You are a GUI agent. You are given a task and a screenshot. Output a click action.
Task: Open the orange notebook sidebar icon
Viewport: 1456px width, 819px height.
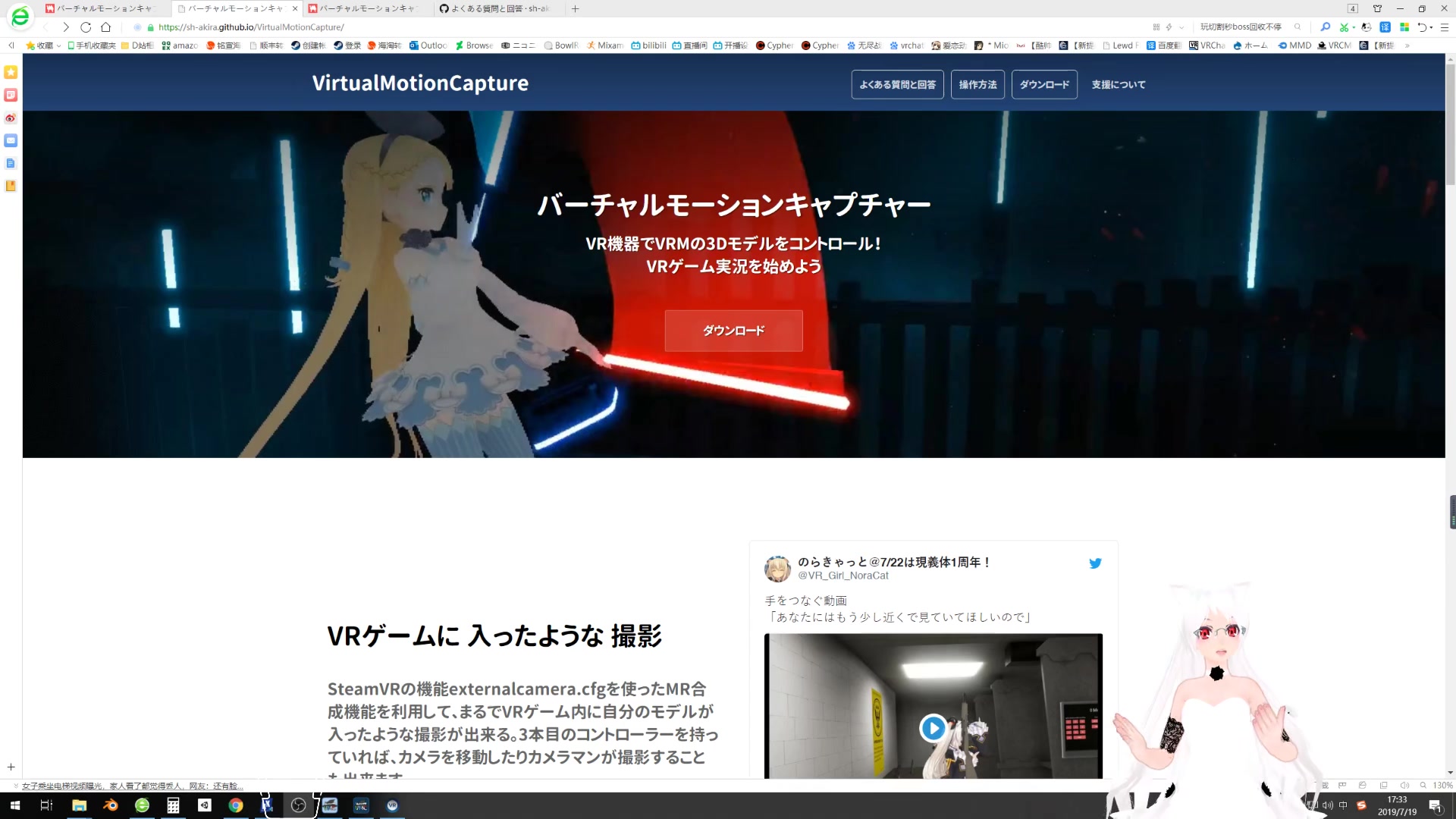[x=11, y=186]
